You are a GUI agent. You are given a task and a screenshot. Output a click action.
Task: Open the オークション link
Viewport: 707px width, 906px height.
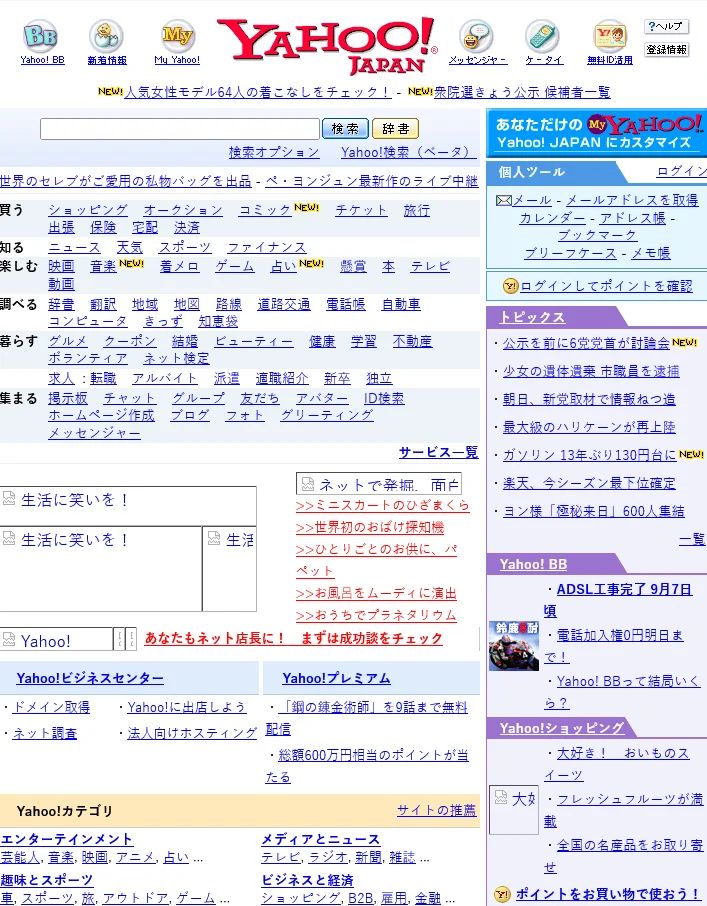coord(183,210)
